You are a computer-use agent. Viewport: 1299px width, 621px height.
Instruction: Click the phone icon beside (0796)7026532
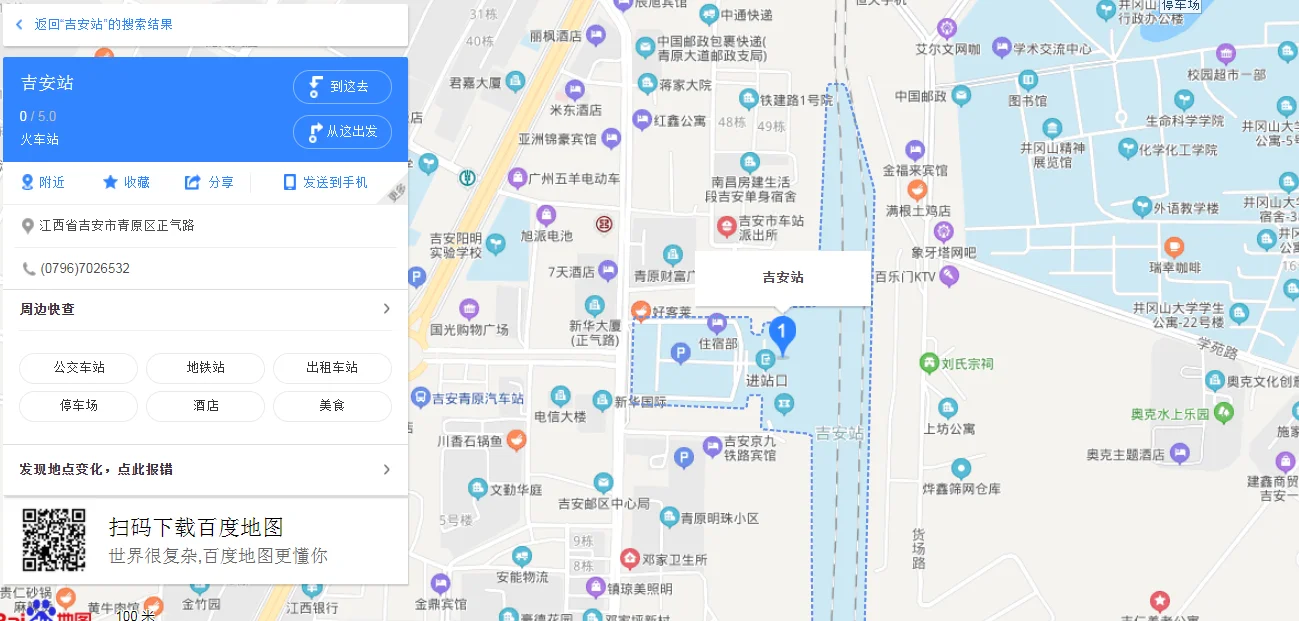click(28, 267)
